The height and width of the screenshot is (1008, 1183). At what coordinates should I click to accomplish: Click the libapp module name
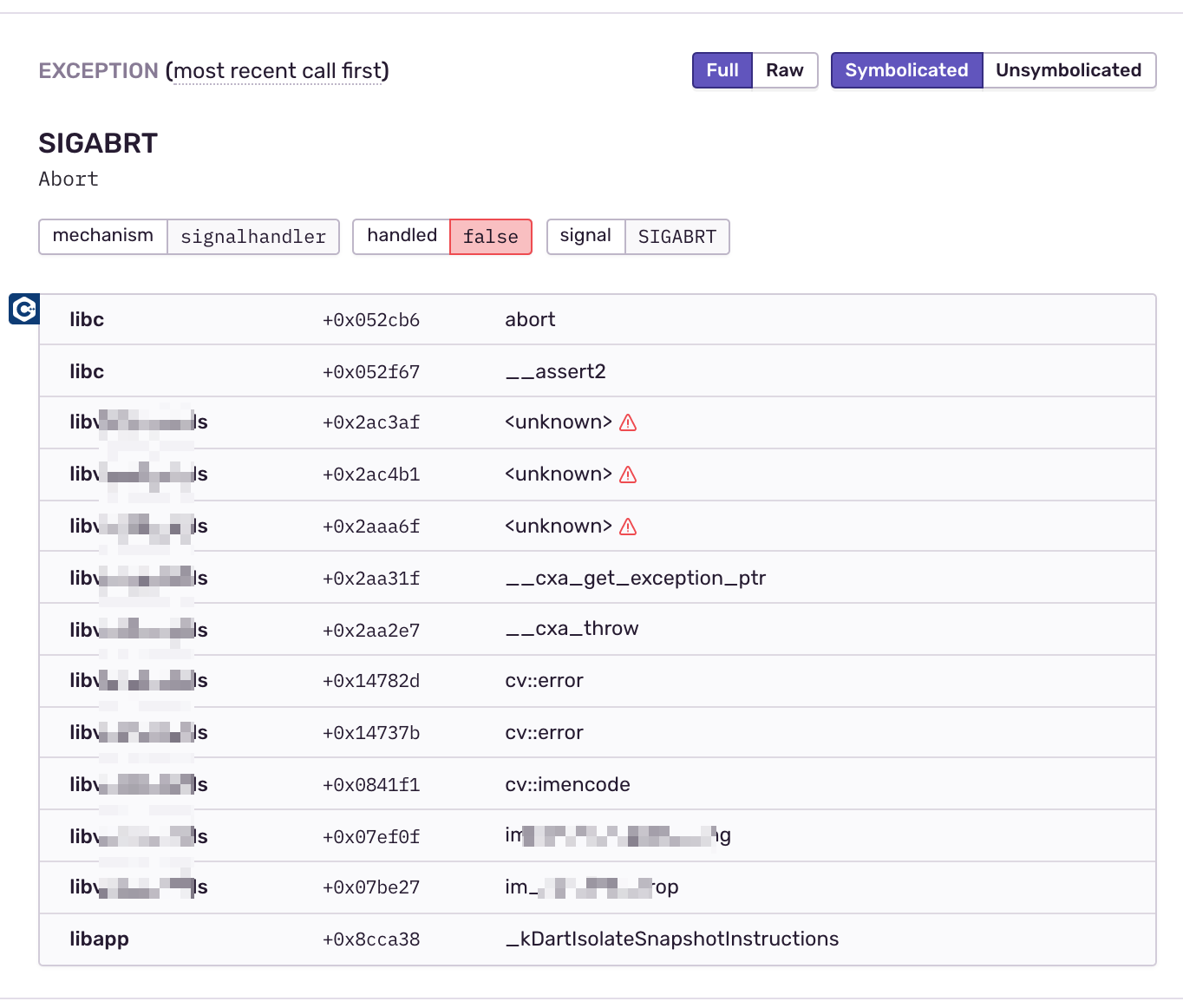point(99,939)
